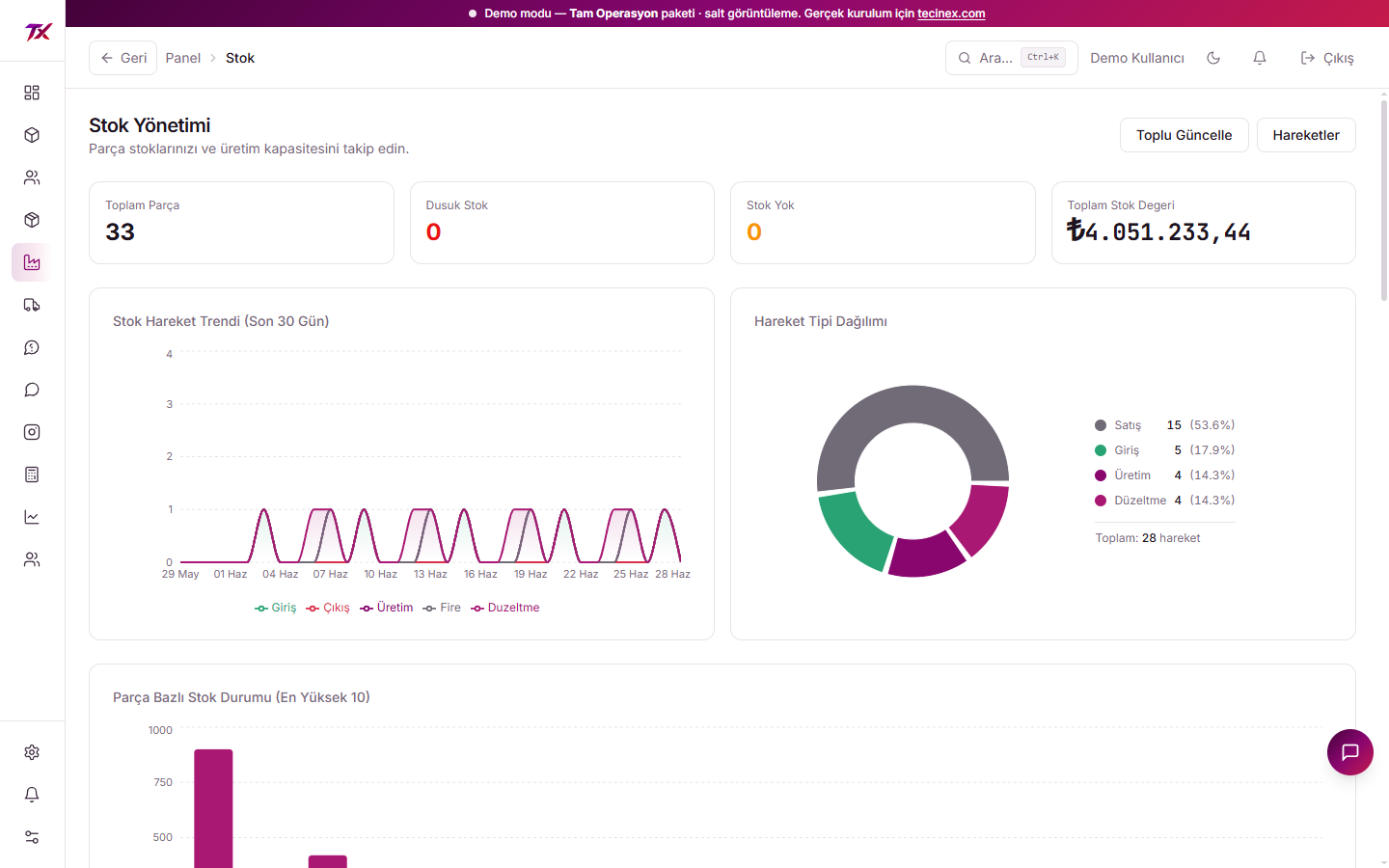This screenshot has height=868, width=1389.
Task: Click the highlighted factory stock icon in the sidebar
Action: 32,262
